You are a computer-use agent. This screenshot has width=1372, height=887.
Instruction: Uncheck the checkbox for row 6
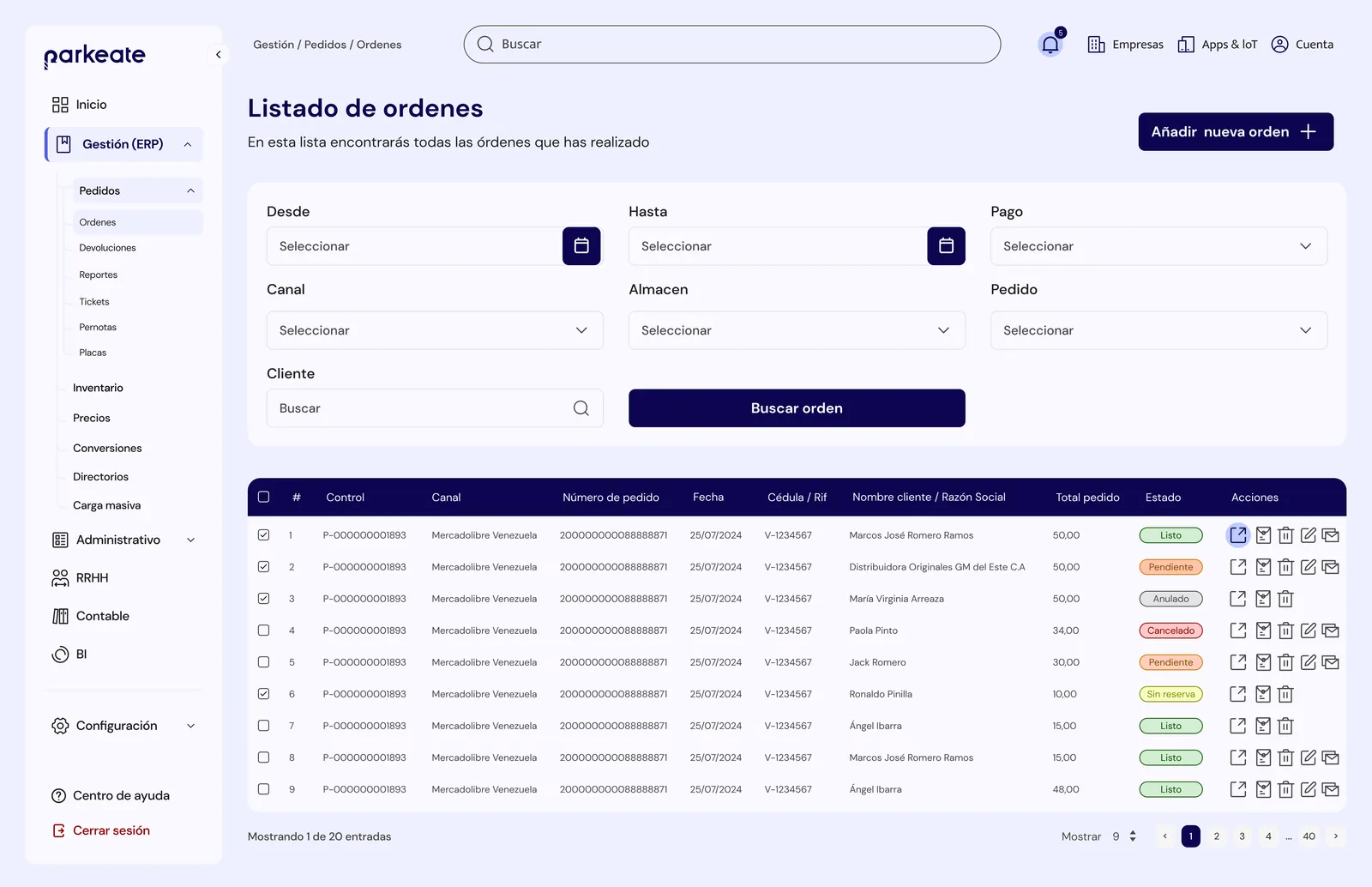pos(263,693)
